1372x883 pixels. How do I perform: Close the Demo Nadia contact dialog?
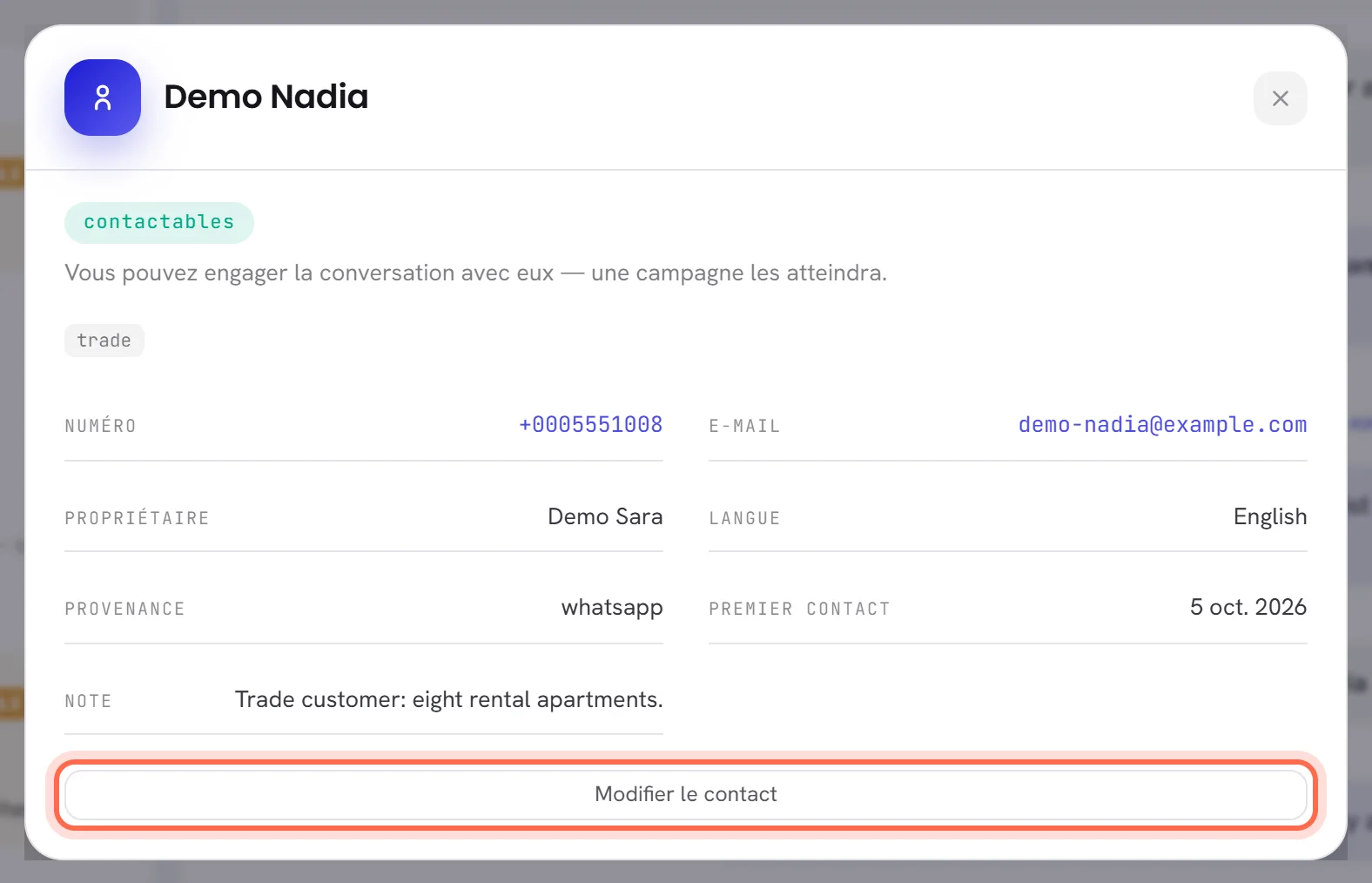[1280, 98]
